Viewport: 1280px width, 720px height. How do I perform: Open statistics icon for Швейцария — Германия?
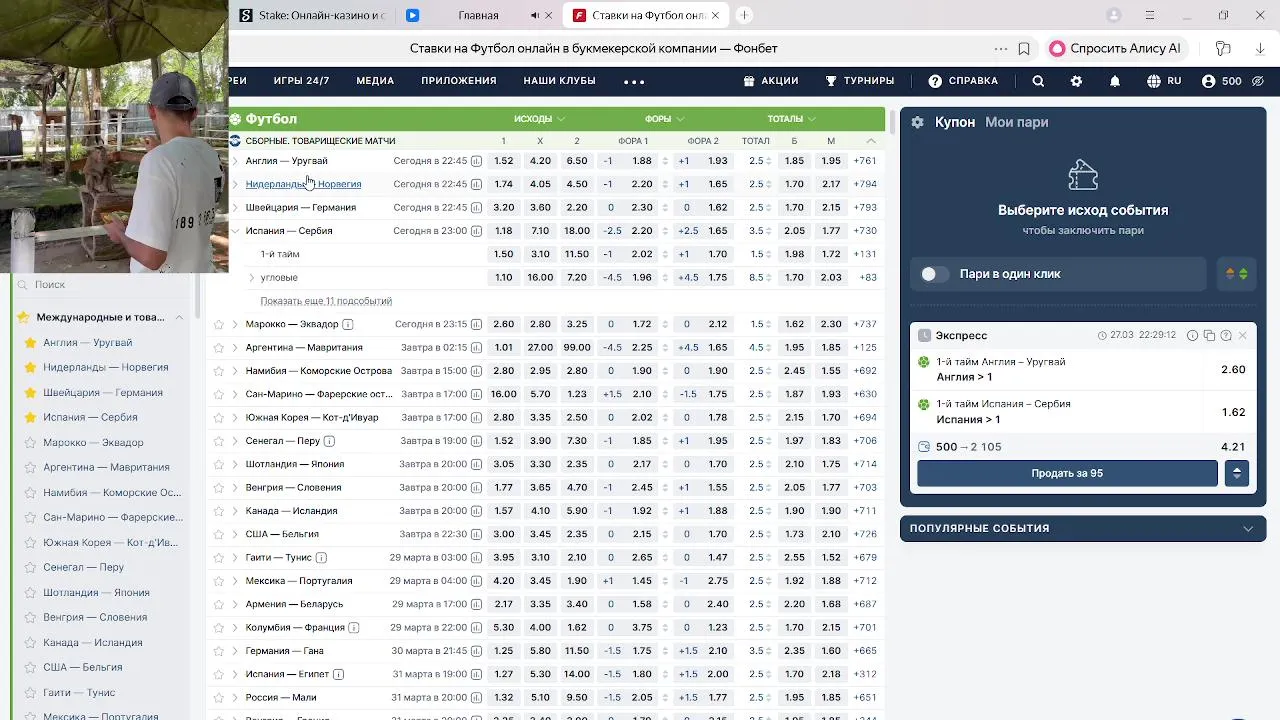(x=476, y=207)
